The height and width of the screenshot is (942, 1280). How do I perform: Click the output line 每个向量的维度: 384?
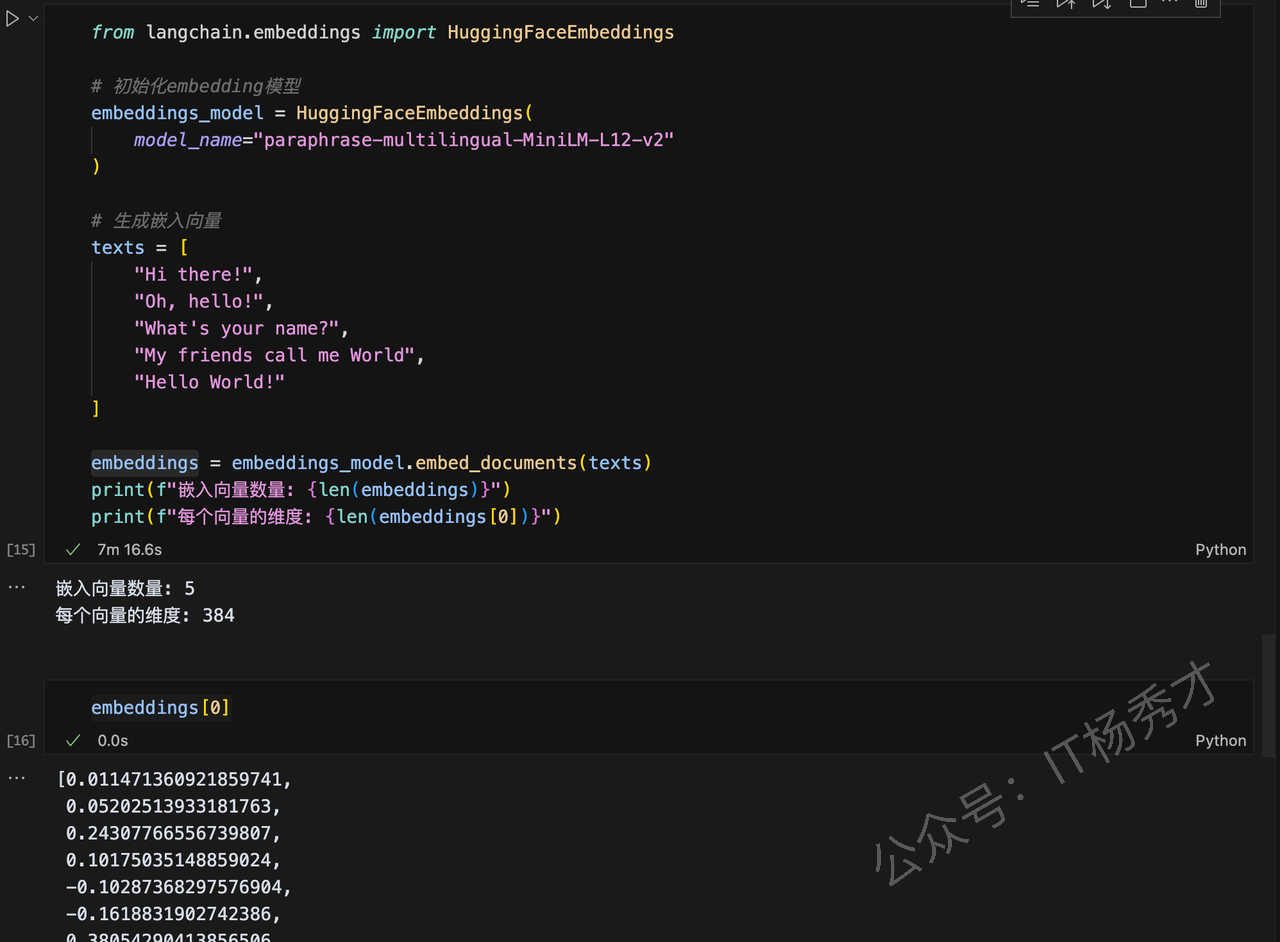(145, 616)
